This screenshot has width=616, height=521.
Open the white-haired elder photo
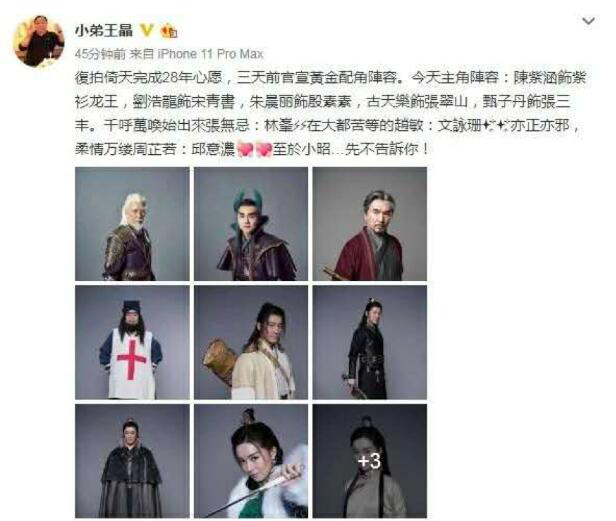click(x=132, y=224)
